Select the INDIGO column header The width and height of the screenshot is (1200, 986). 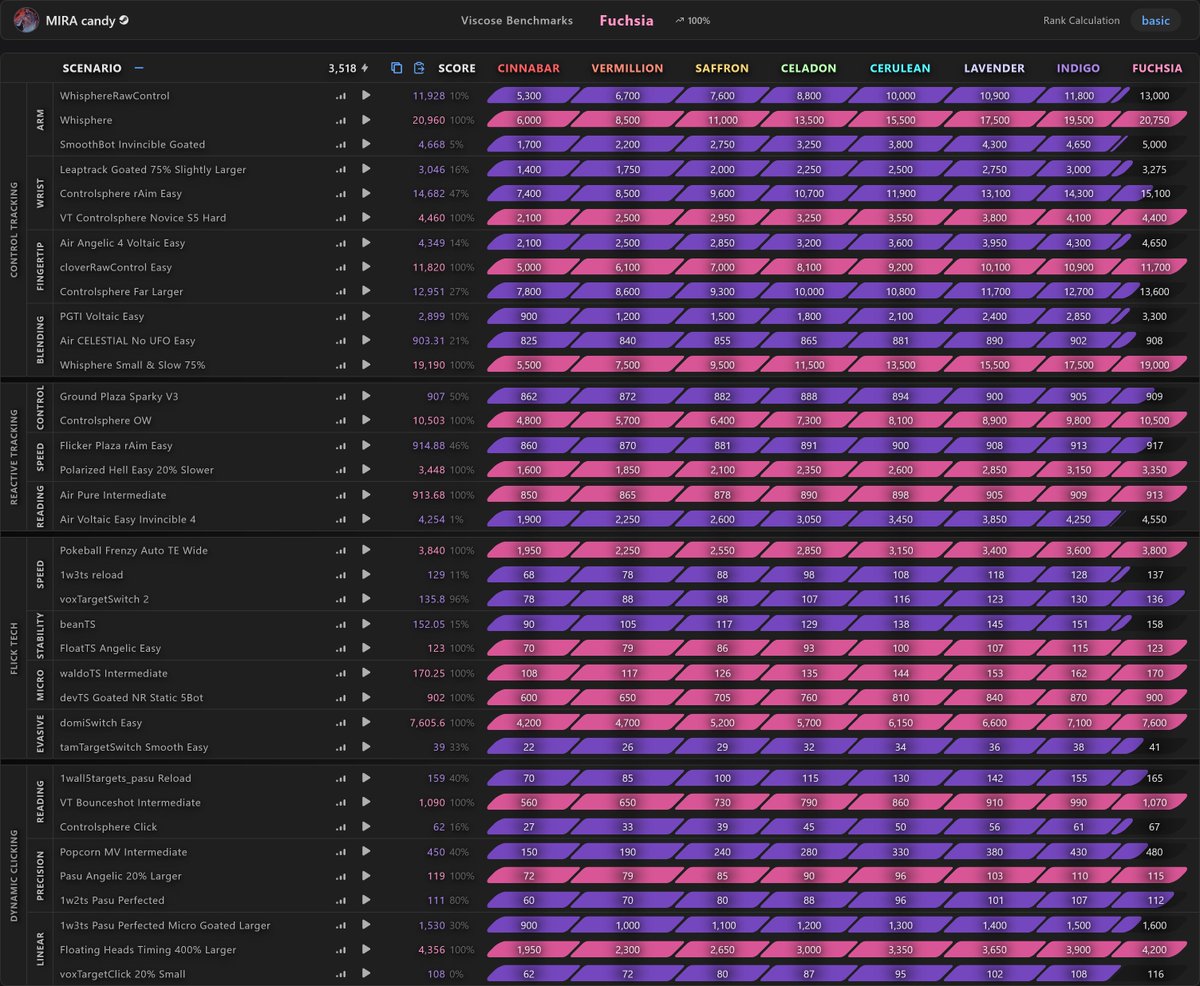[x=1078, y=68]
